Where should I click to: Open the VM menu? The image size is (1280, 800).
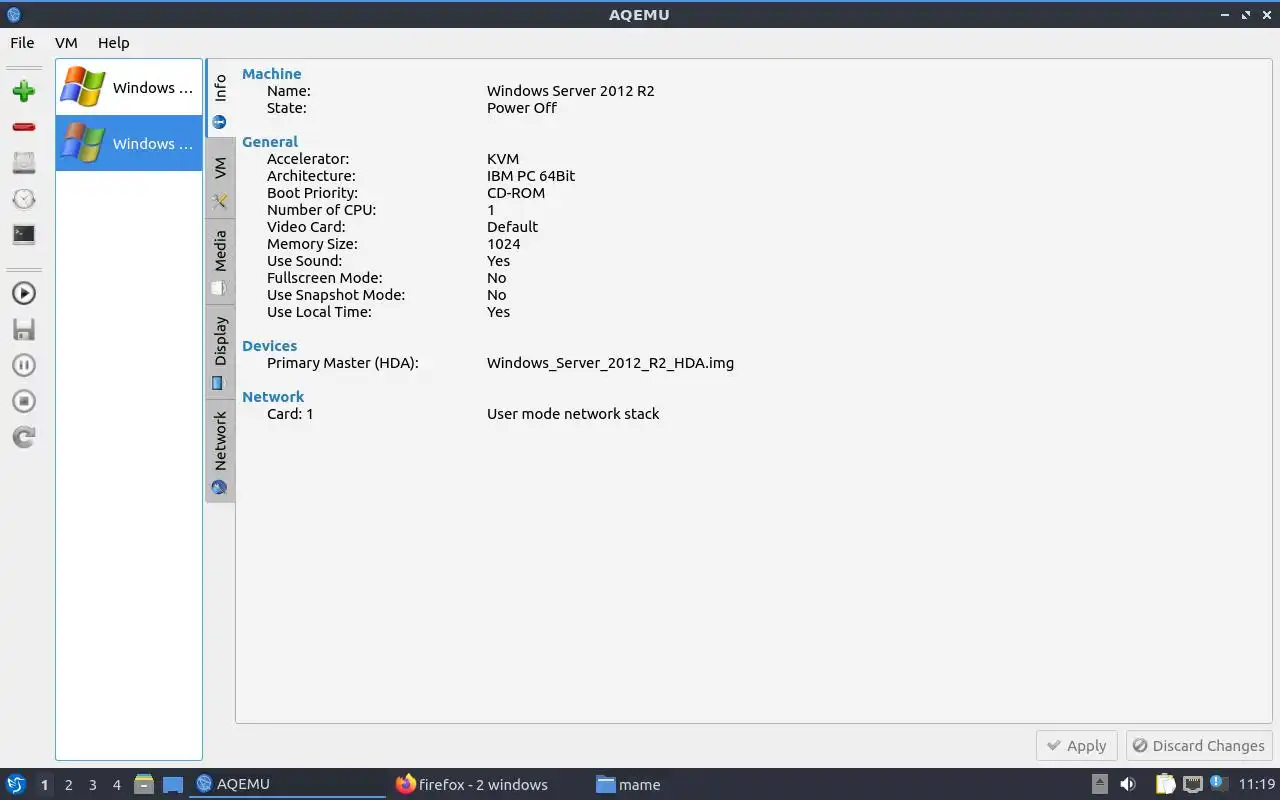point(66,43)
